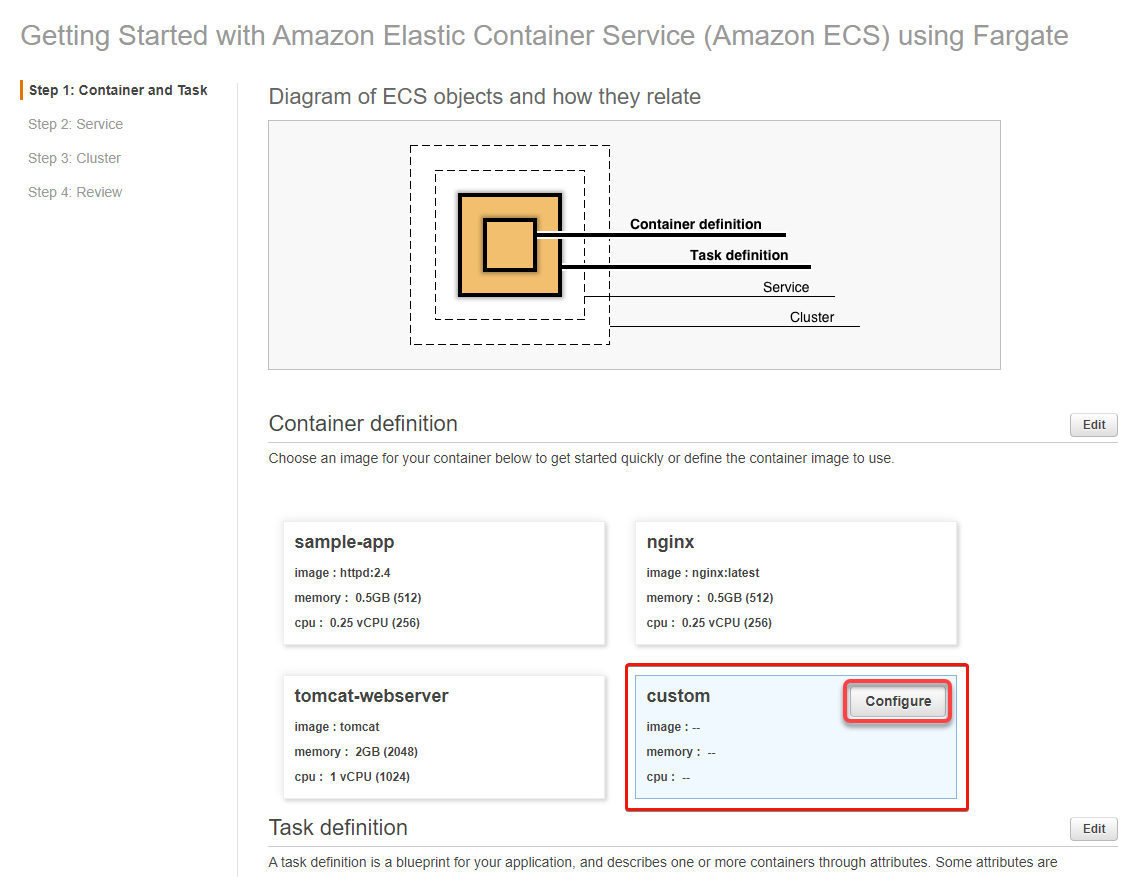Viewport: 1135px width, 877px height.
Task: Open Step 2: Service in sidebar
Action: (x=75, y=124)
